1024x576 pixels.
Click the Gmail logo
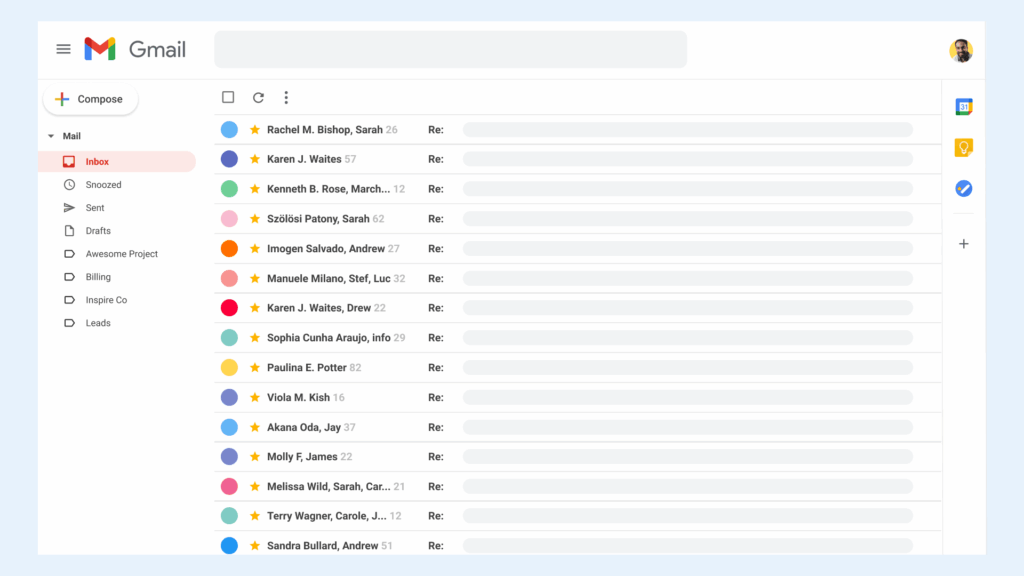click(135, 49)
